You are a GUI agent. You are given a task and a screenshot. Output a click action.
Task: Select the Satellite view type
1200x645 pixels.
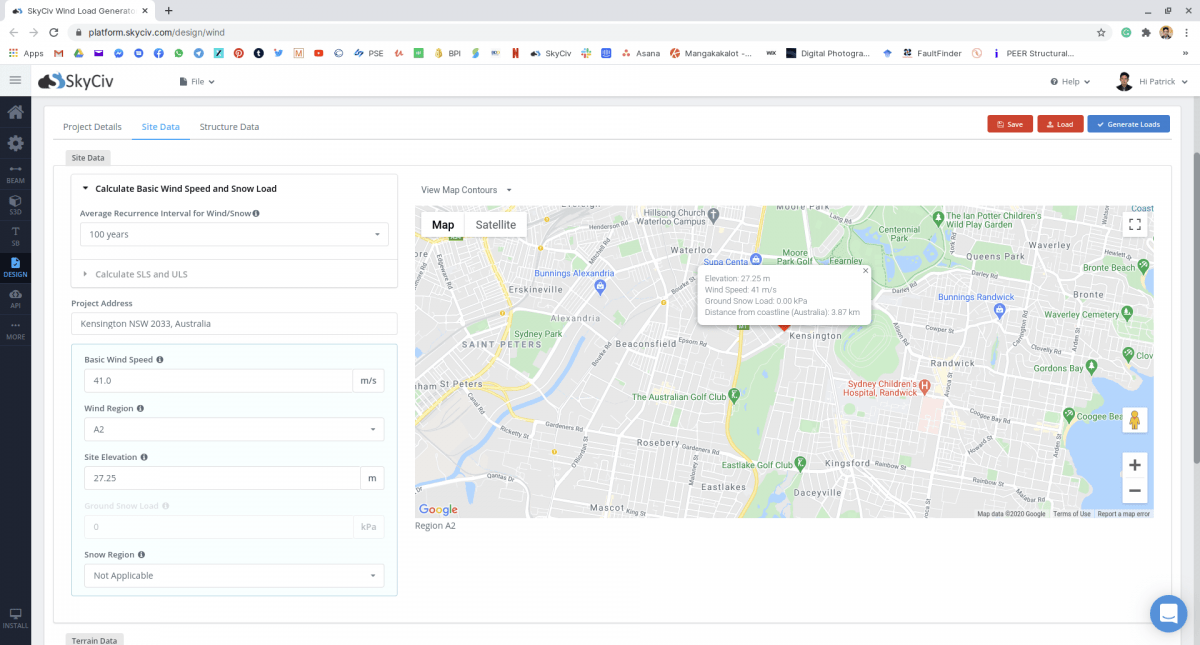click(x=496, y=225)
